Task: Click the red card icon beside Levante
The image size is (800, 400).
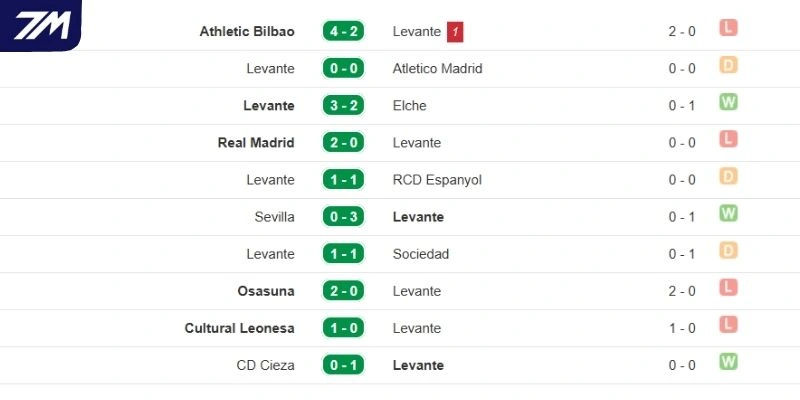Action: coord(455,32)
